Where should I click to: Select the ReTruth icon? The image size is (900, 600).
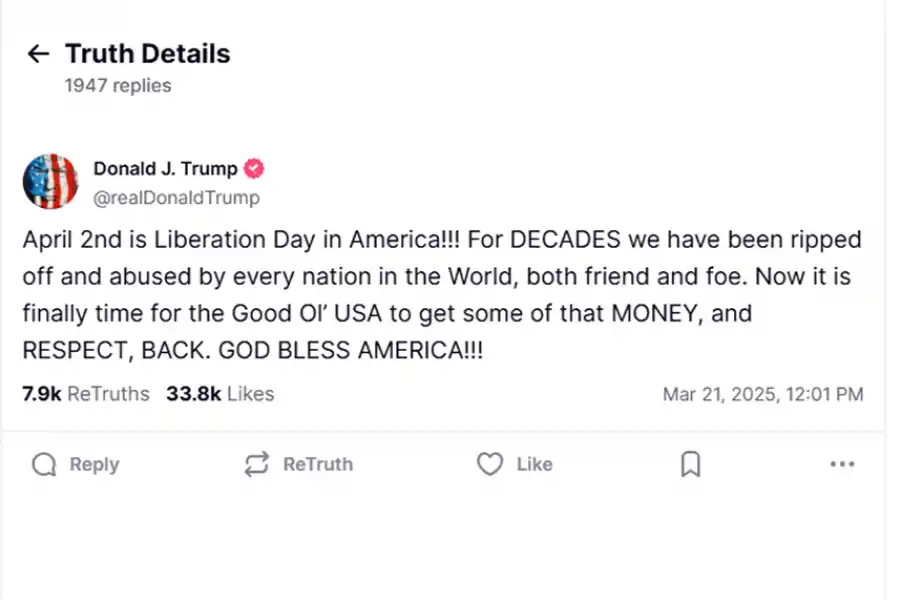[x=256, y=464]
